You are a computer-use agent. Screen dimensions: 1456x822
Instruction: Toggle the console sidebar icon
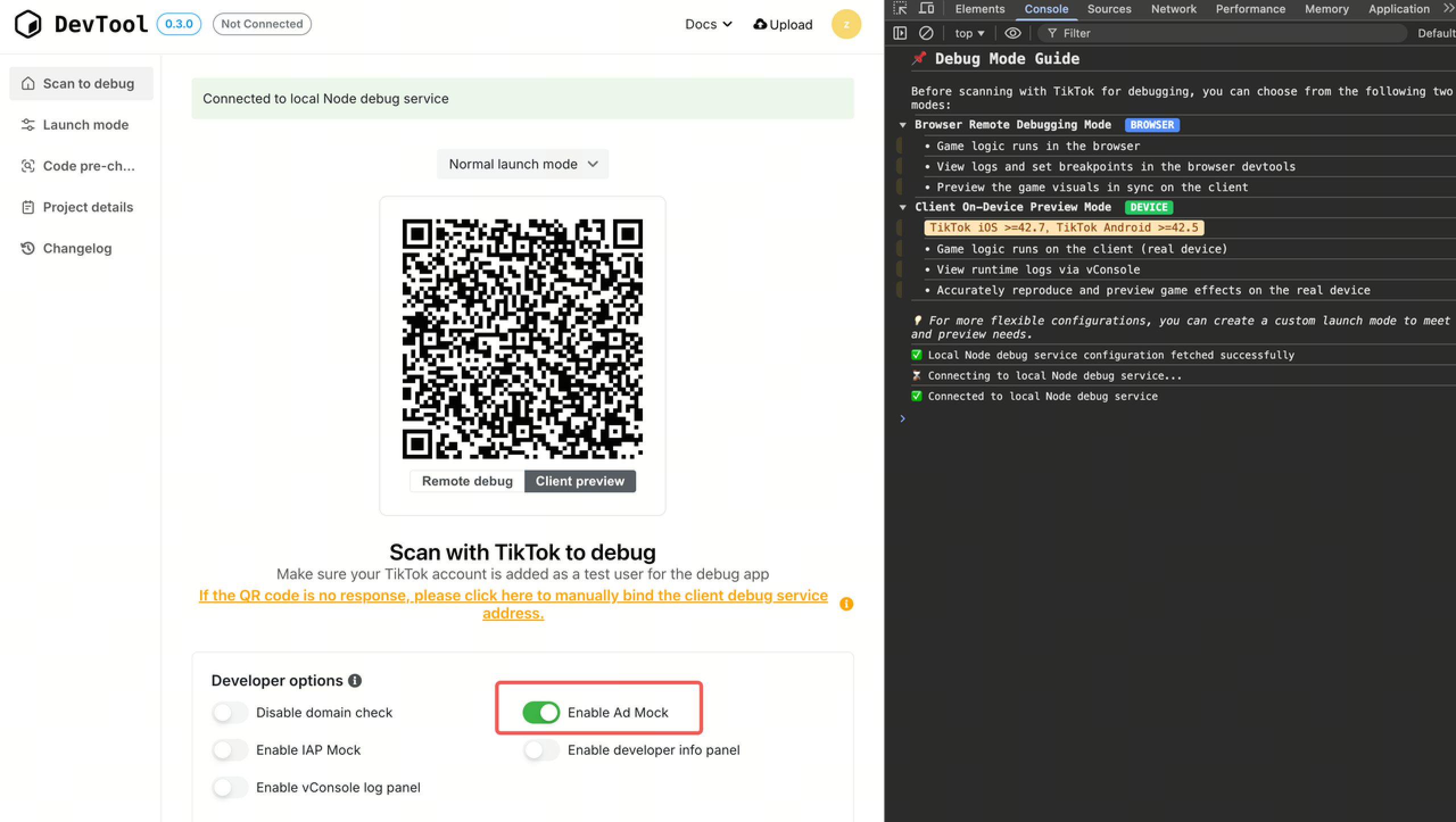pyautogui.click(x=900, y=34)
